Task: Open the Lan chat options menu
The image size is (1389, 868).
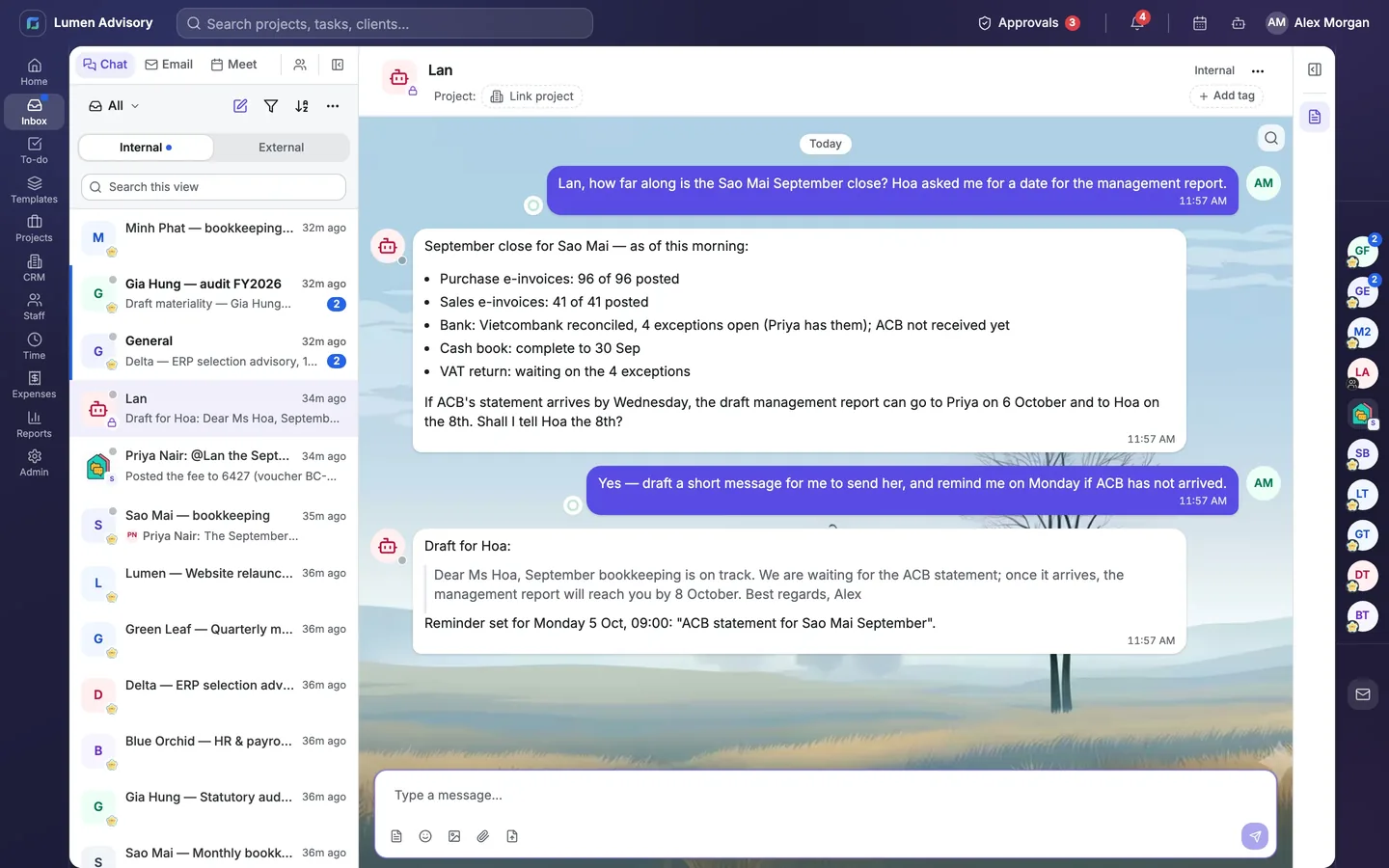Action: [1258, 70]
